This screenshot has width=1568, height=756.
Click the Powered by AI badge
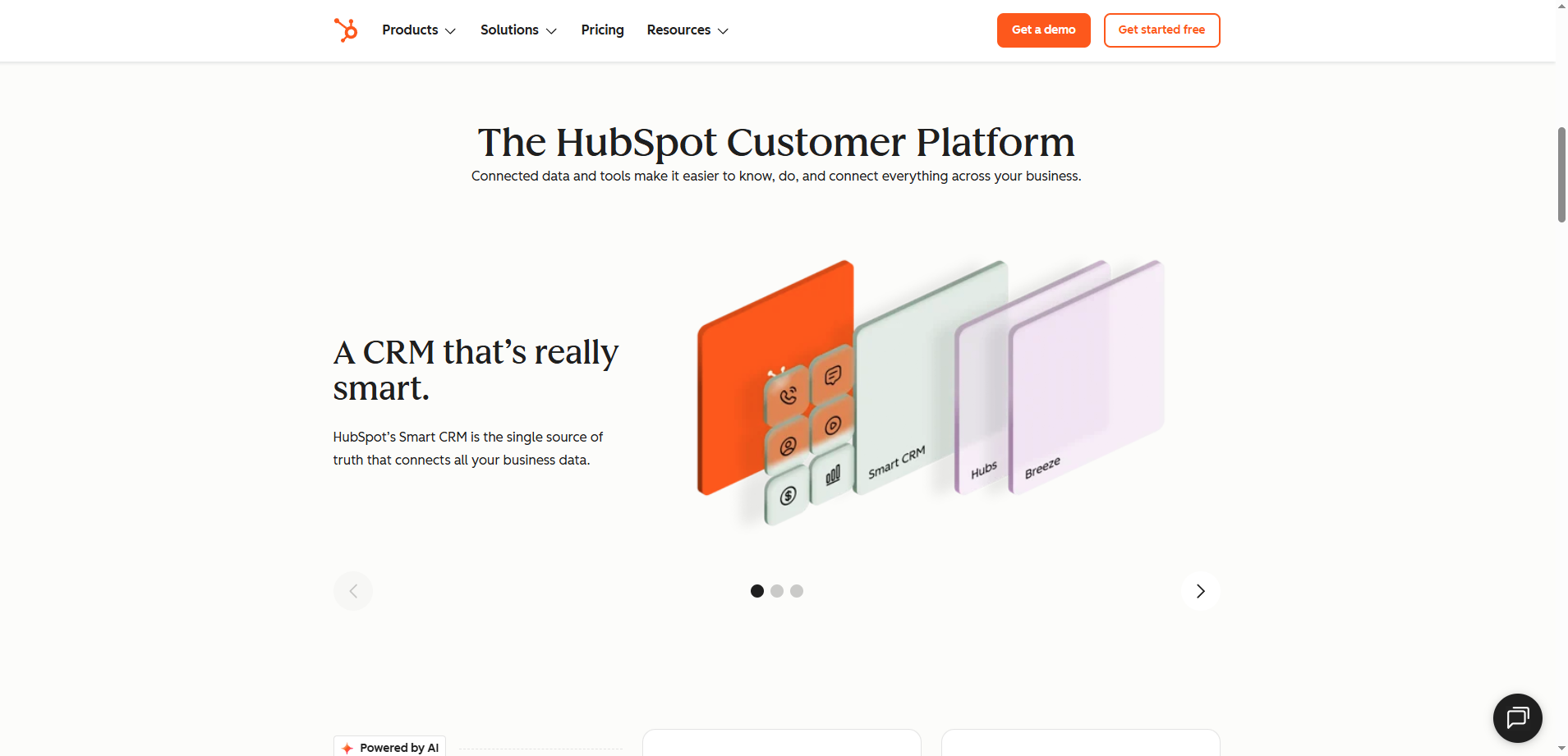click(390, 747)
